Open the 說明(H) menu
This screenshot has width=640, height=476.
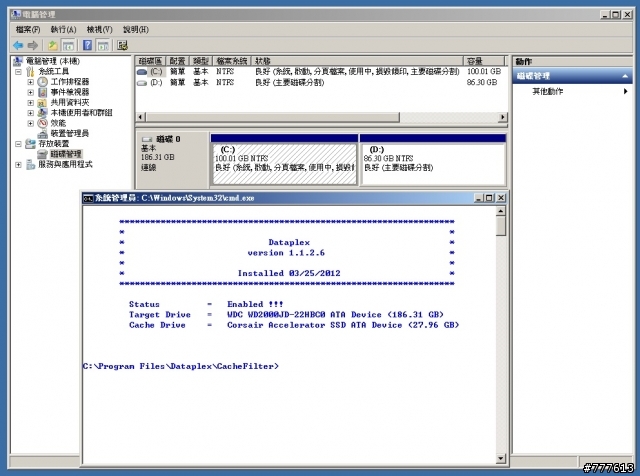pyautogui.click(x=136, y=30)
